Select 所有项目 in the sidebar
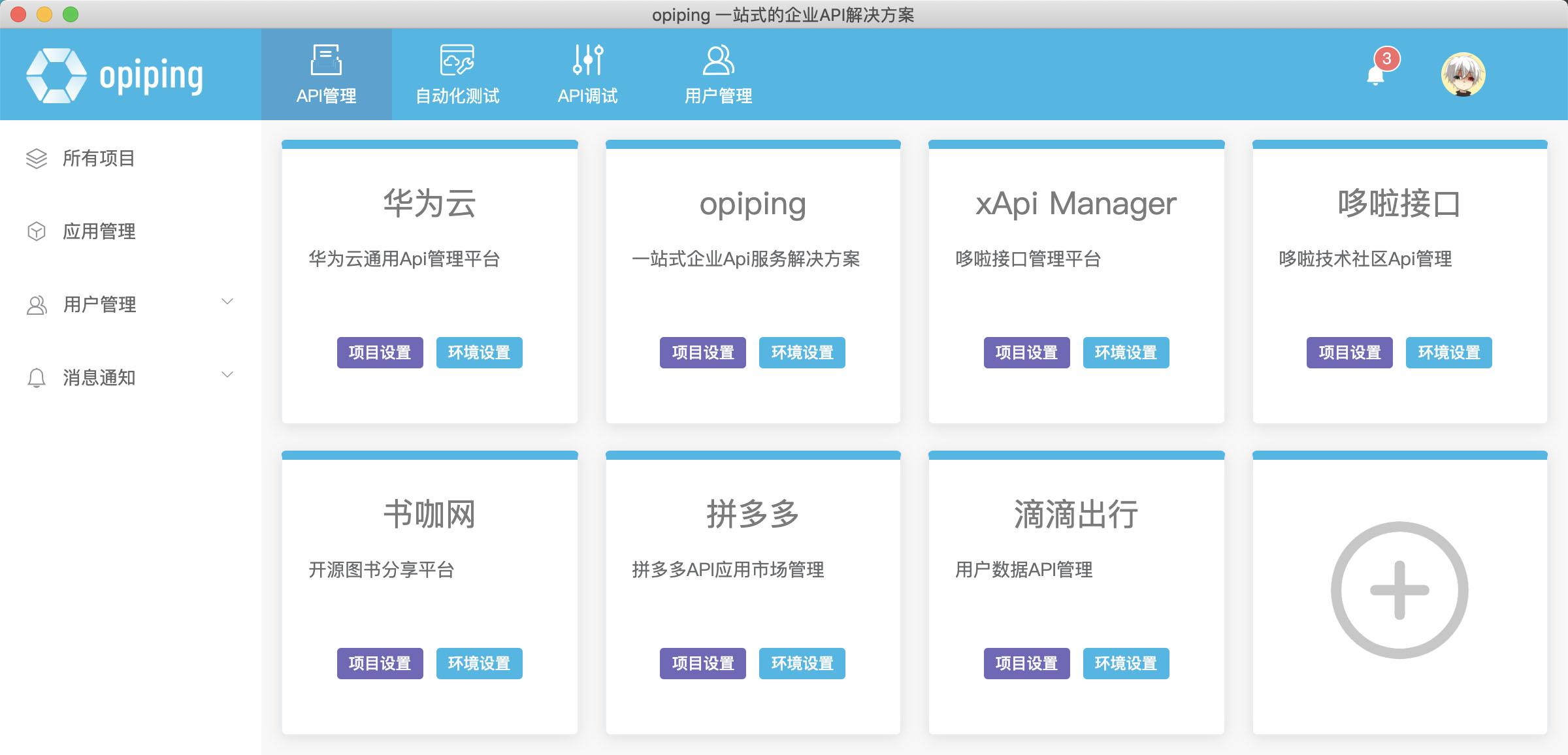Image resolution: width=1568 pixels, height=755 pixels. coord(131,158)
